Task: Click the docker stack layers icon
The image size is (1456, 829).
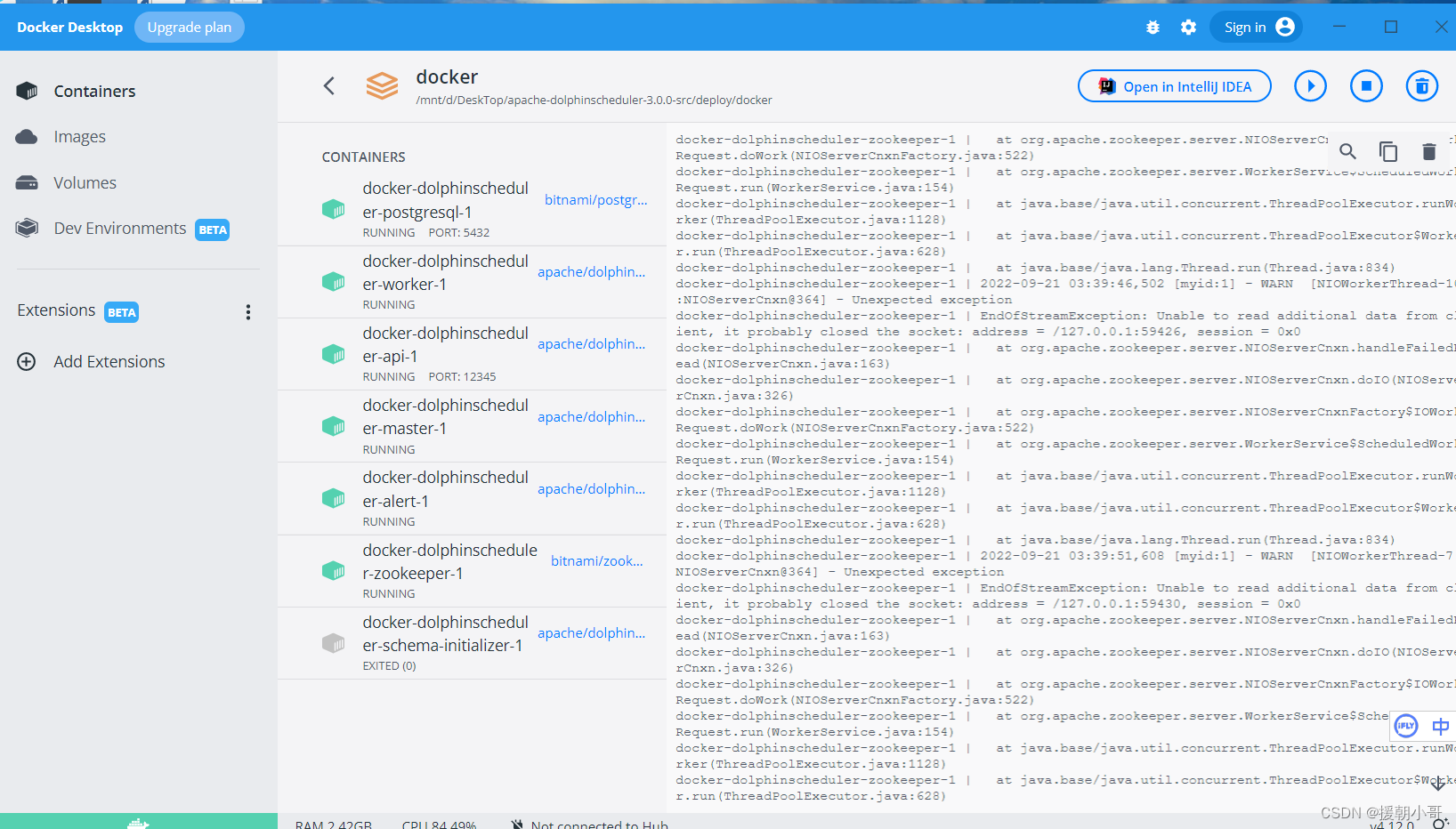Action: (382, 86)
